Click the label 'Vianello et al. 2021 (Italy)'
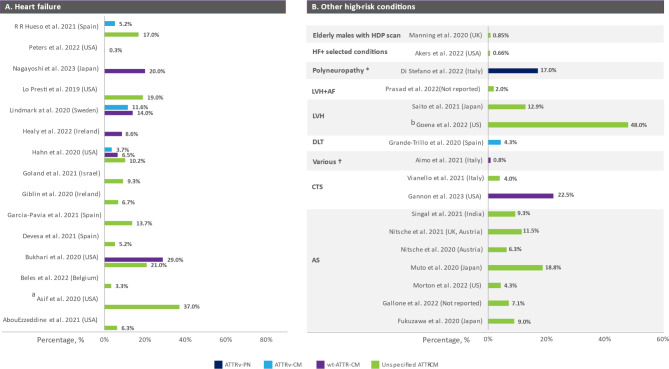 pyautogui.click(x=445, y=178)
